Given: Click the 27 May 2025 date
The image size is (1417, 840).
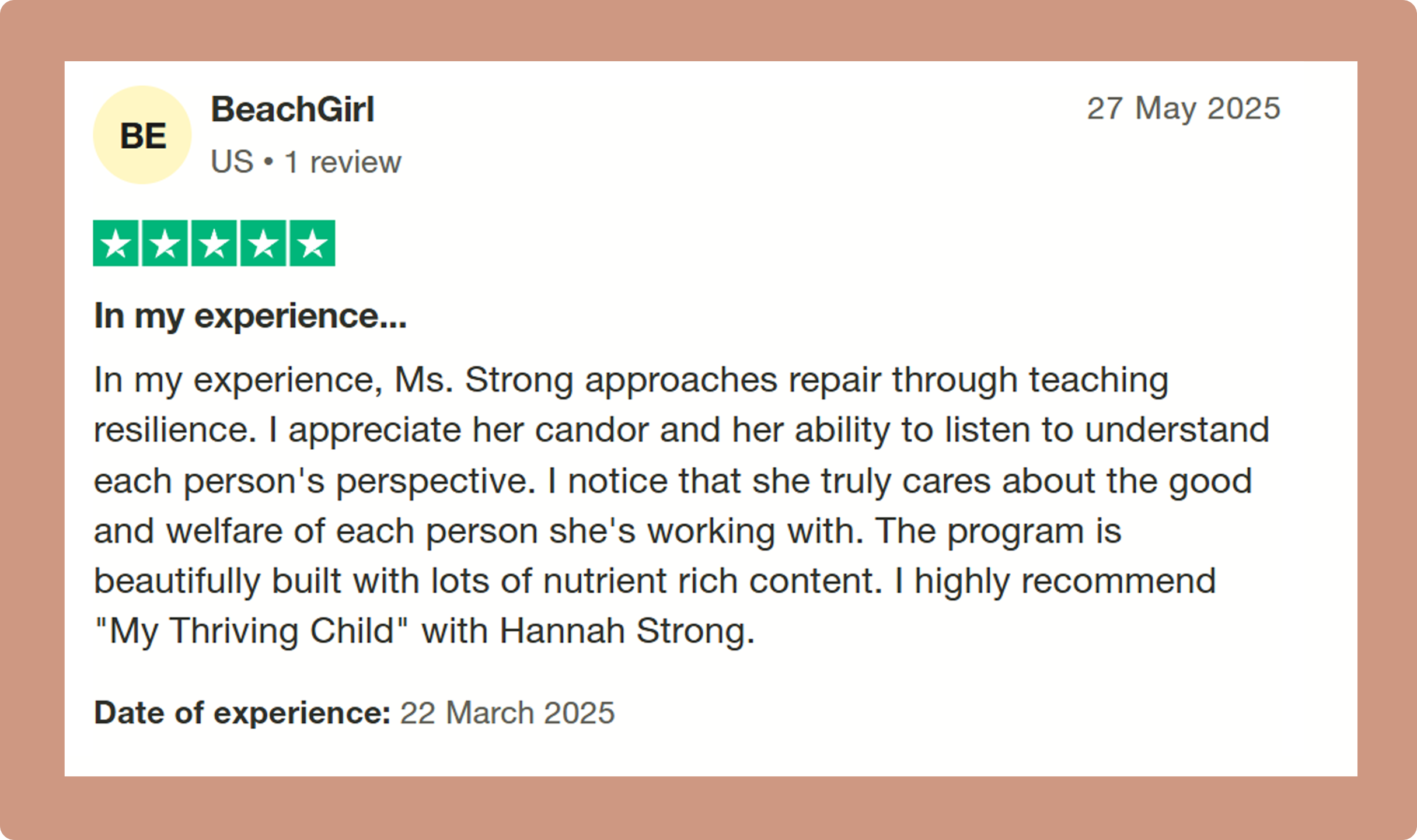Looking at the screenshot, I should [x=1184, y=108].
